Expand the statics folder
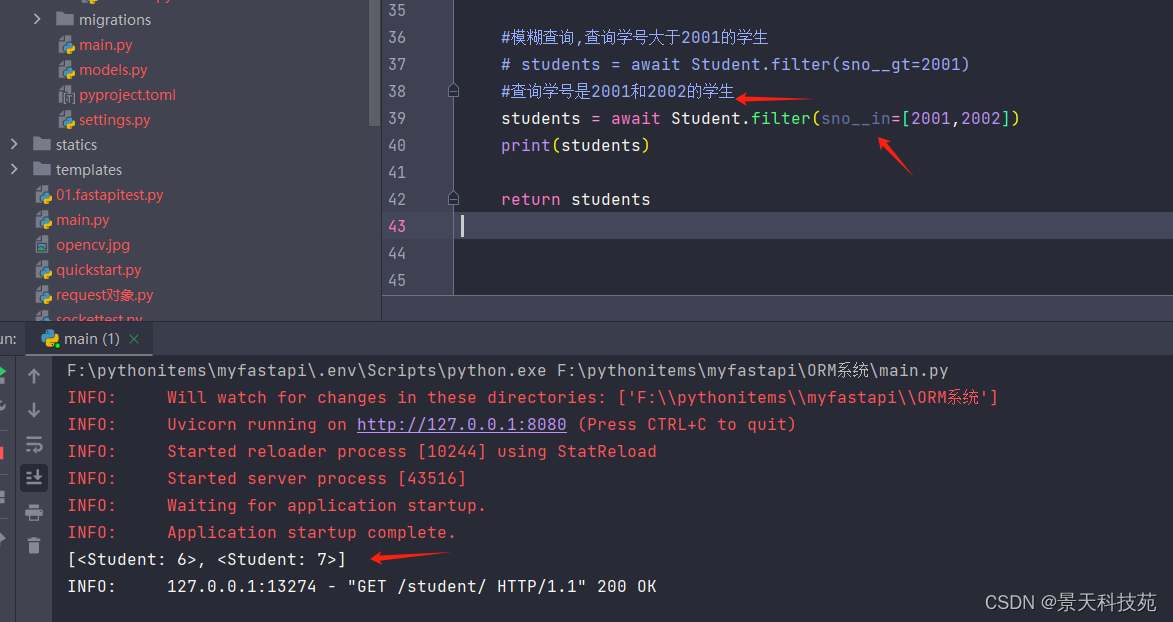1173x622 pixels. pos(14,145)
